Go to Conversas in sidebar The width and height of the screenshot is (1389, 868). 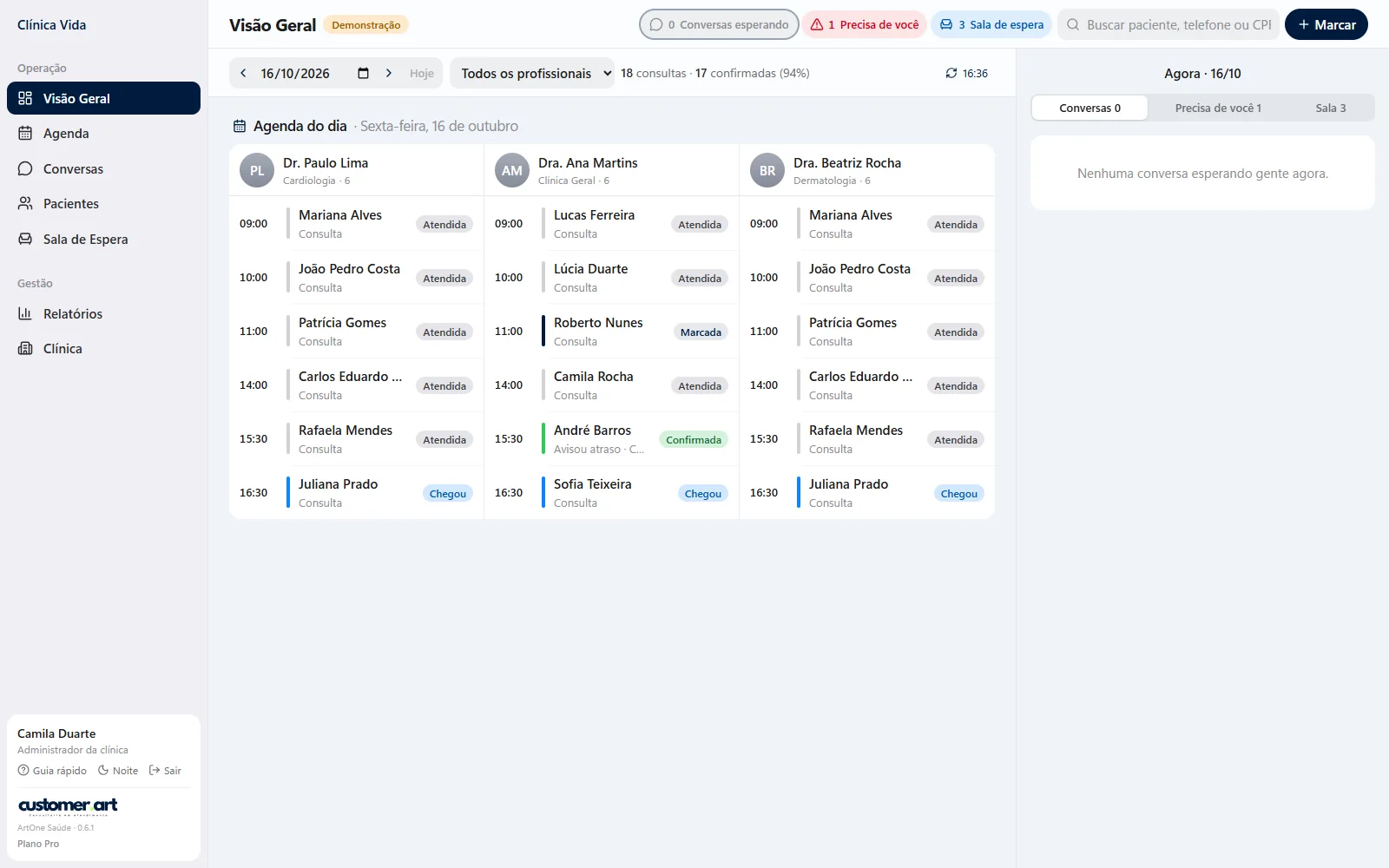[103, 168]
